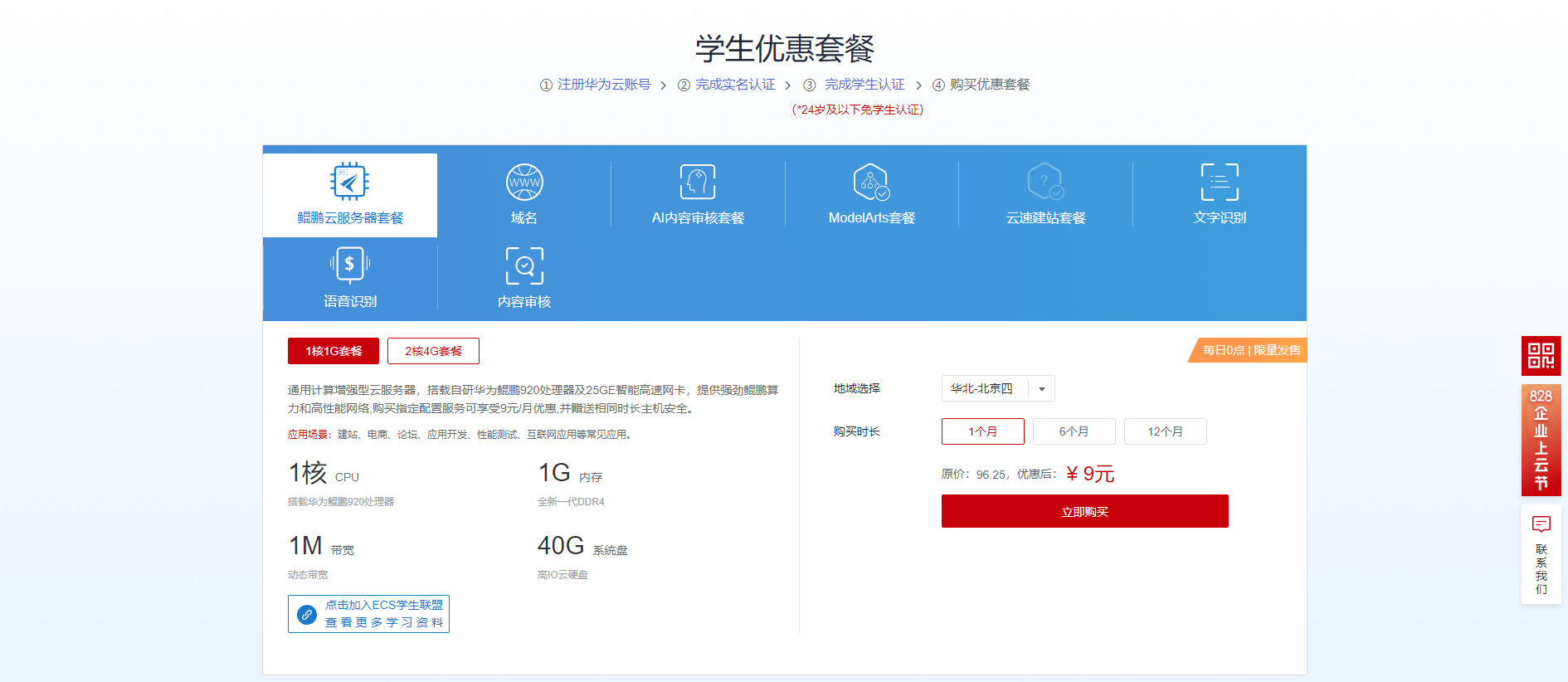The width and height of the screenshot is (1568, 682).
Task: Click the content review magnifier icon
Action: point(524,265)
